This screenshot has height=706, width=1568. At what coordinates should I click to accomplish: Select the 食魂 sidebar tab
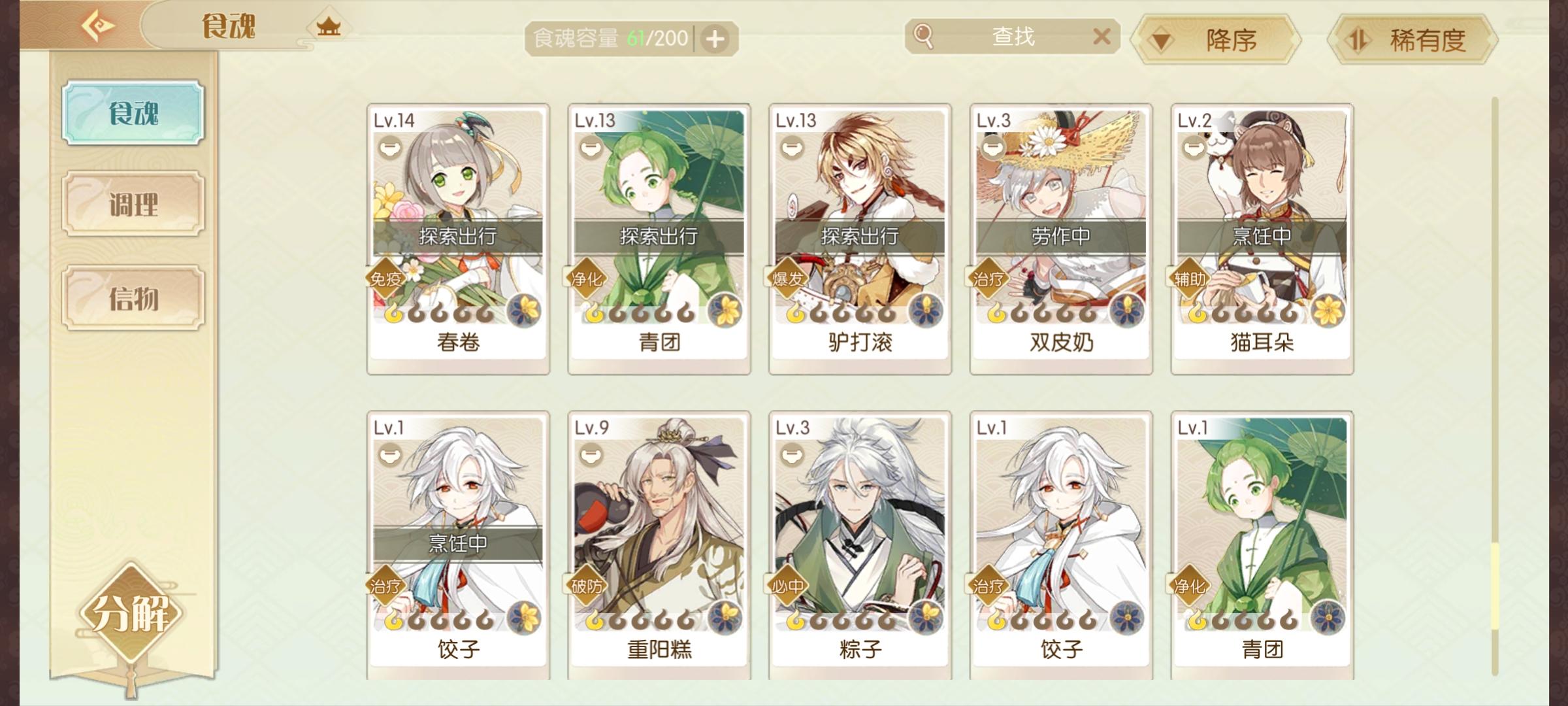point(133,112)
